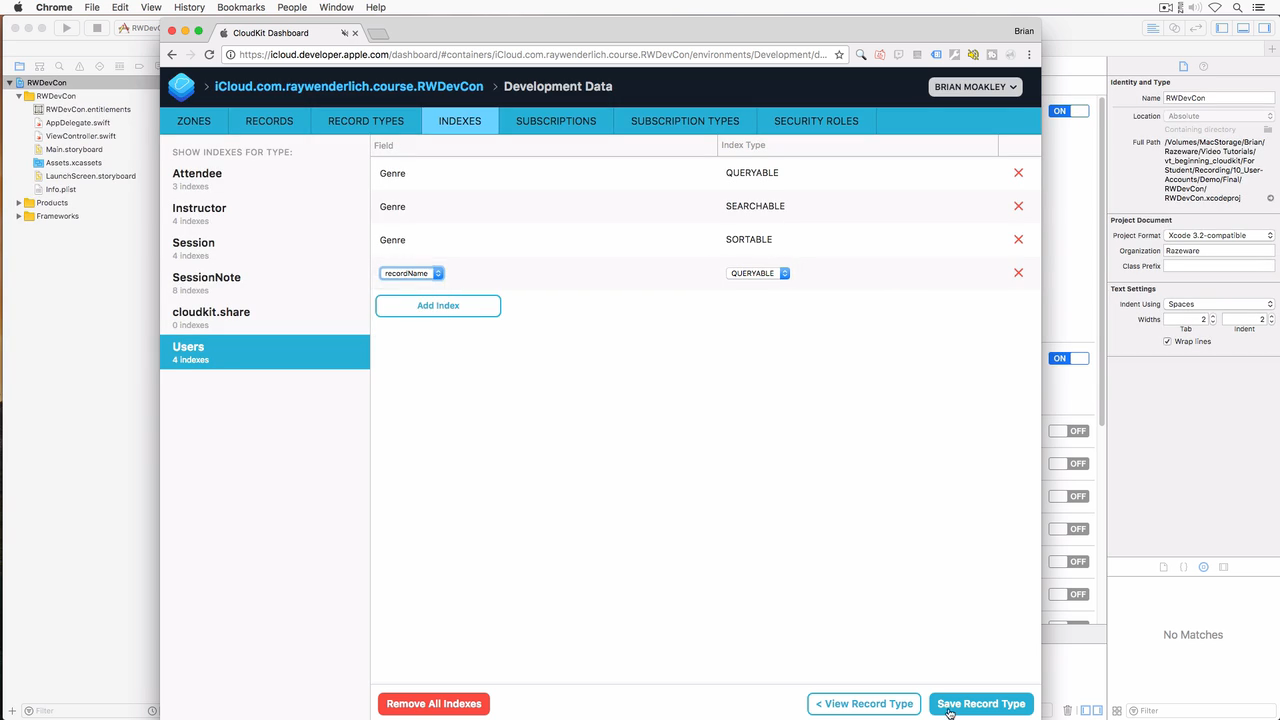1280x720 pixels.
Task: Delete the recordName index row with its red X
Action: 1018,273
